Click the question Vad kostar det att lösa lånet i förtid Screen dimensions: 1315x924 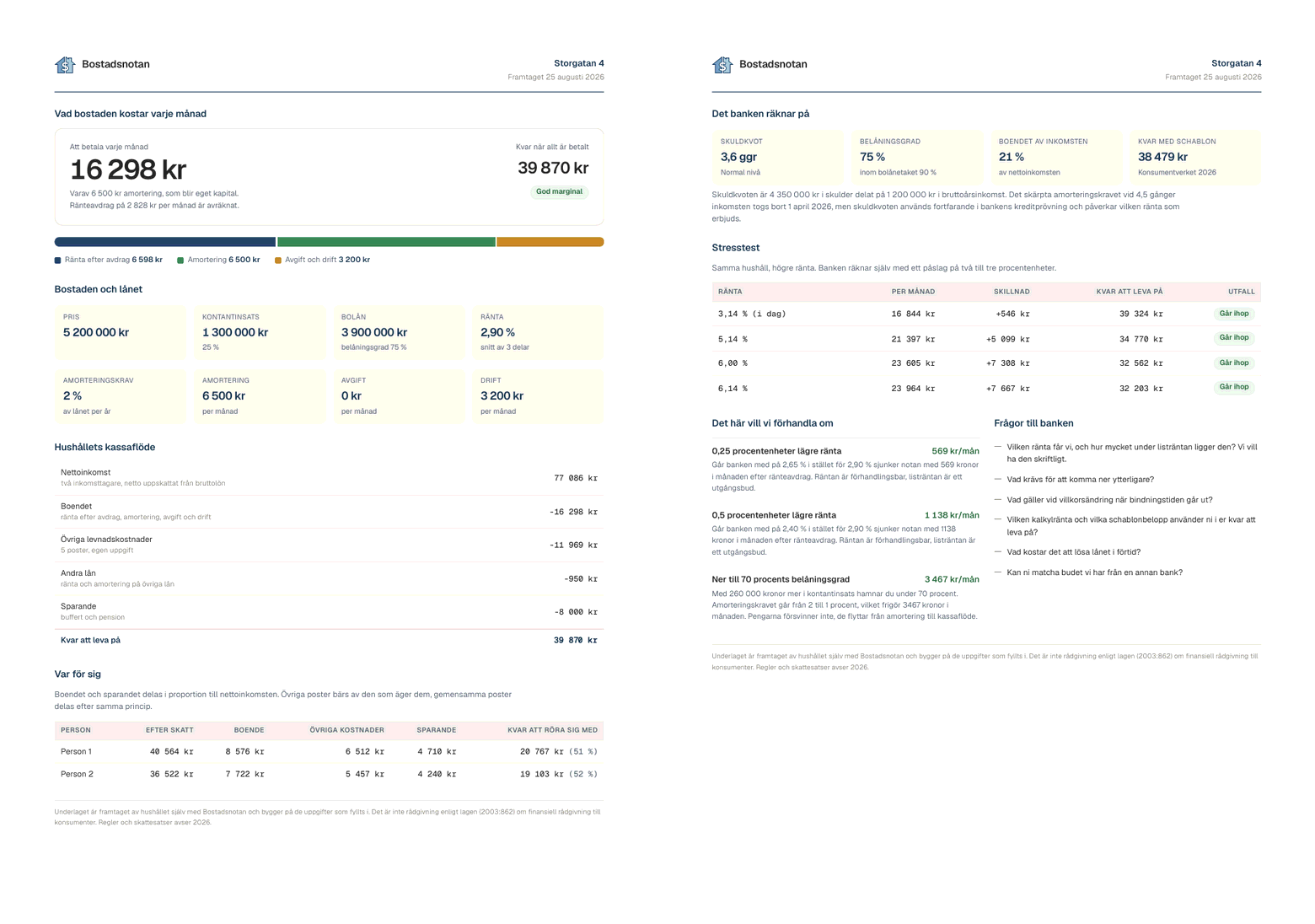[x=1073, y=552]
